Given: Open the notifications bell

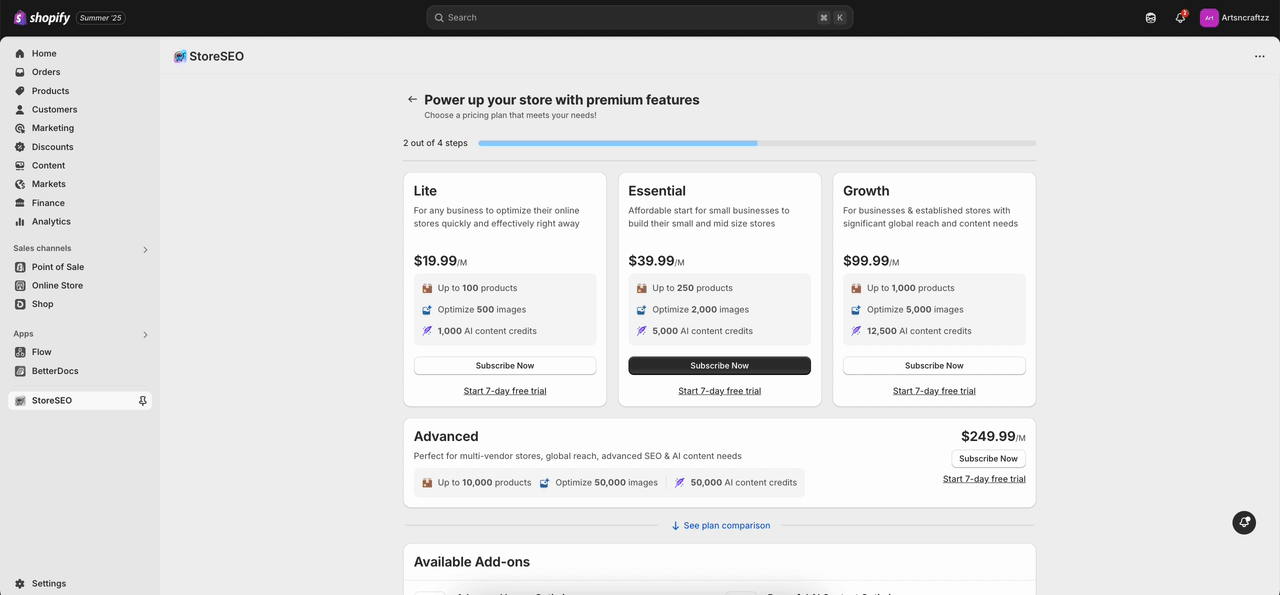Looking at the screenshot, I should click(1180, 18).
